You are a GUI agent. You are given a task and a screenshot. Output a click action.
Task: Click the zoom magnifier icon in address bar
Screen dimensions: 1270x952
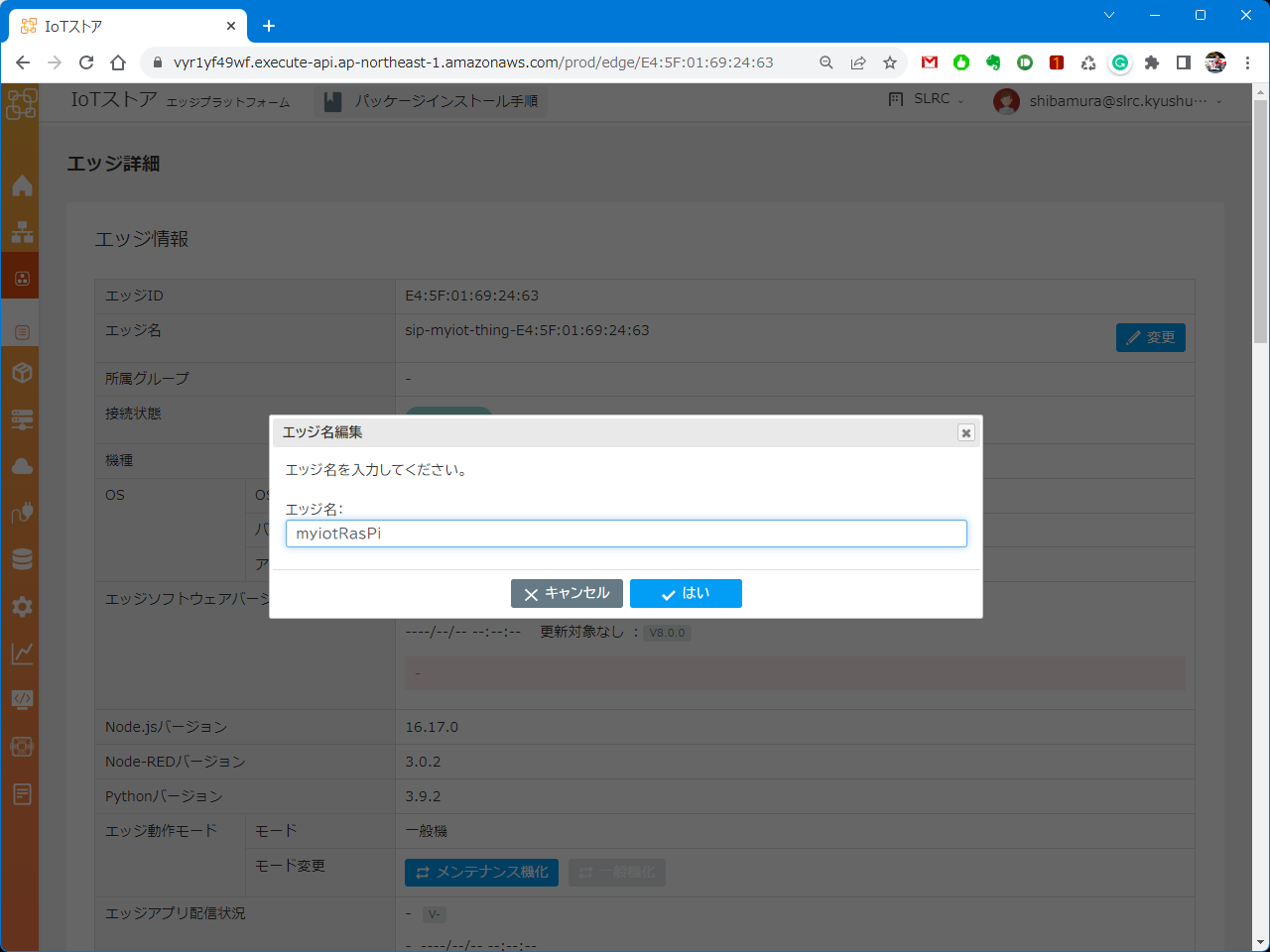(825, 62)
